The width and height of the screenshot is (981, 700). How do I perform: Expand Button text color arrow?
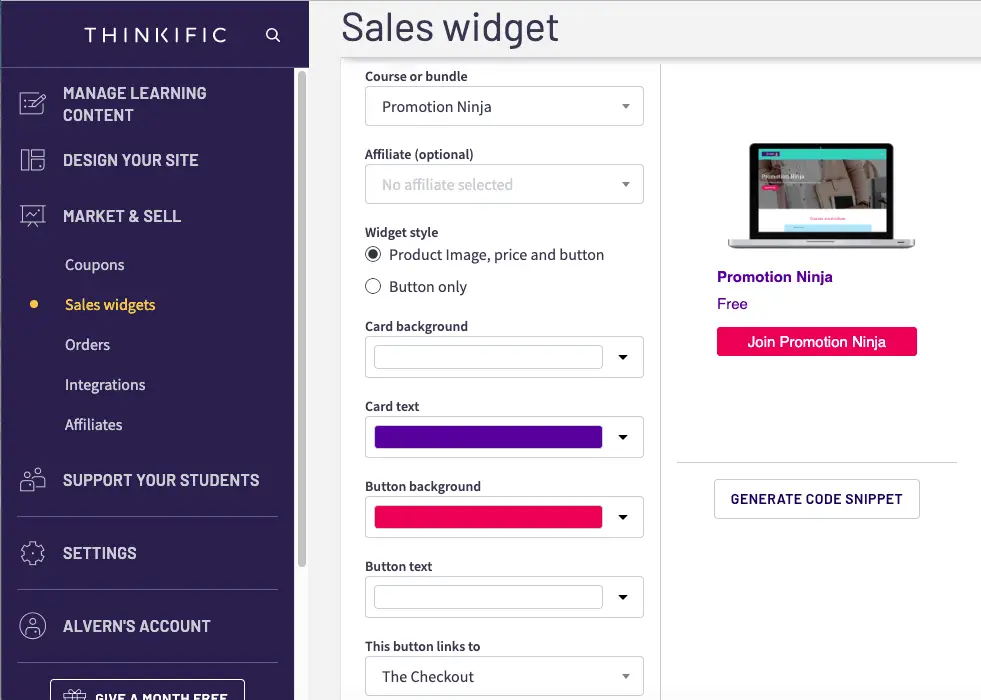tap(623, 597)
